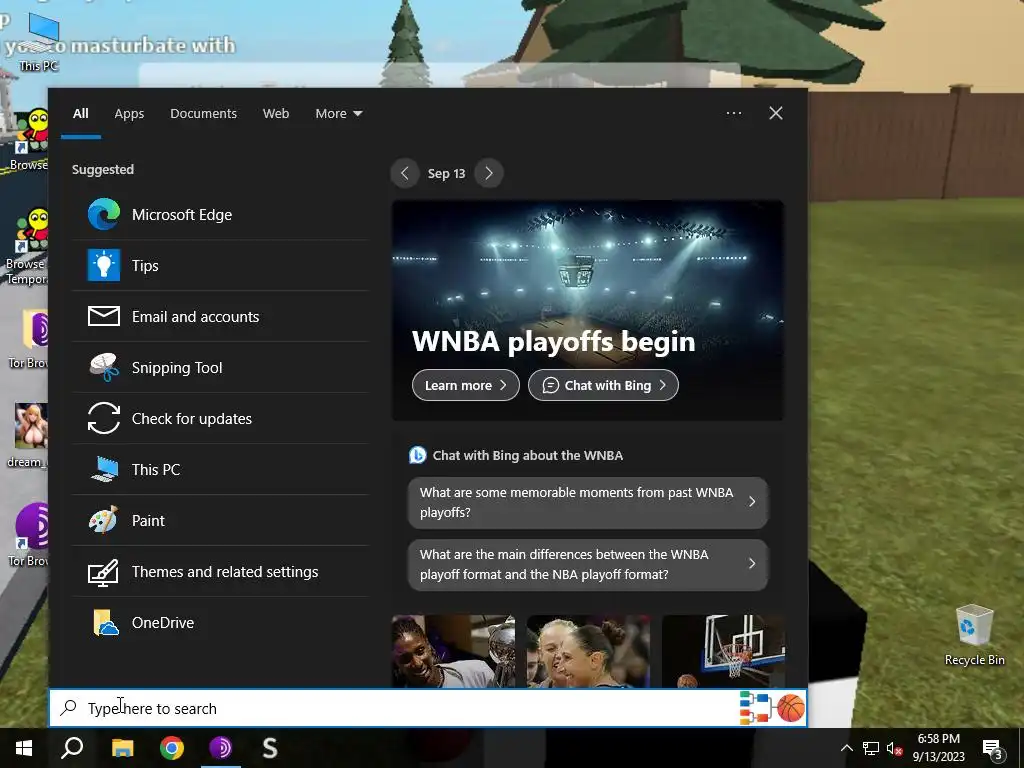
Task: Click the Sep 13 date label
Action: [x=447, y=173]
